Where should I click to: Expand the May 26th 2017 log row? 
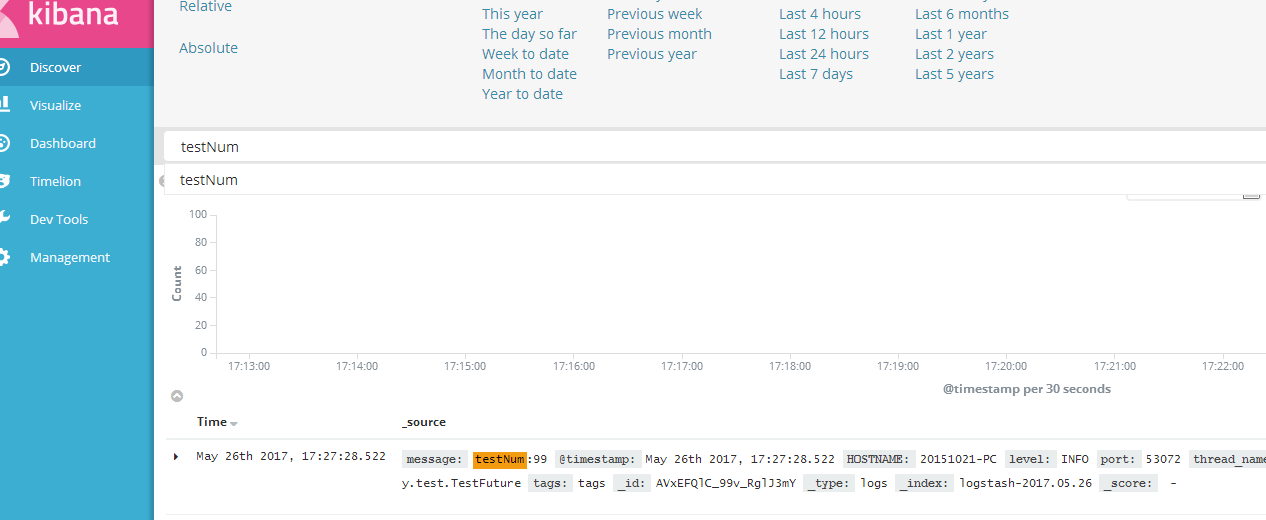[176, 457]
